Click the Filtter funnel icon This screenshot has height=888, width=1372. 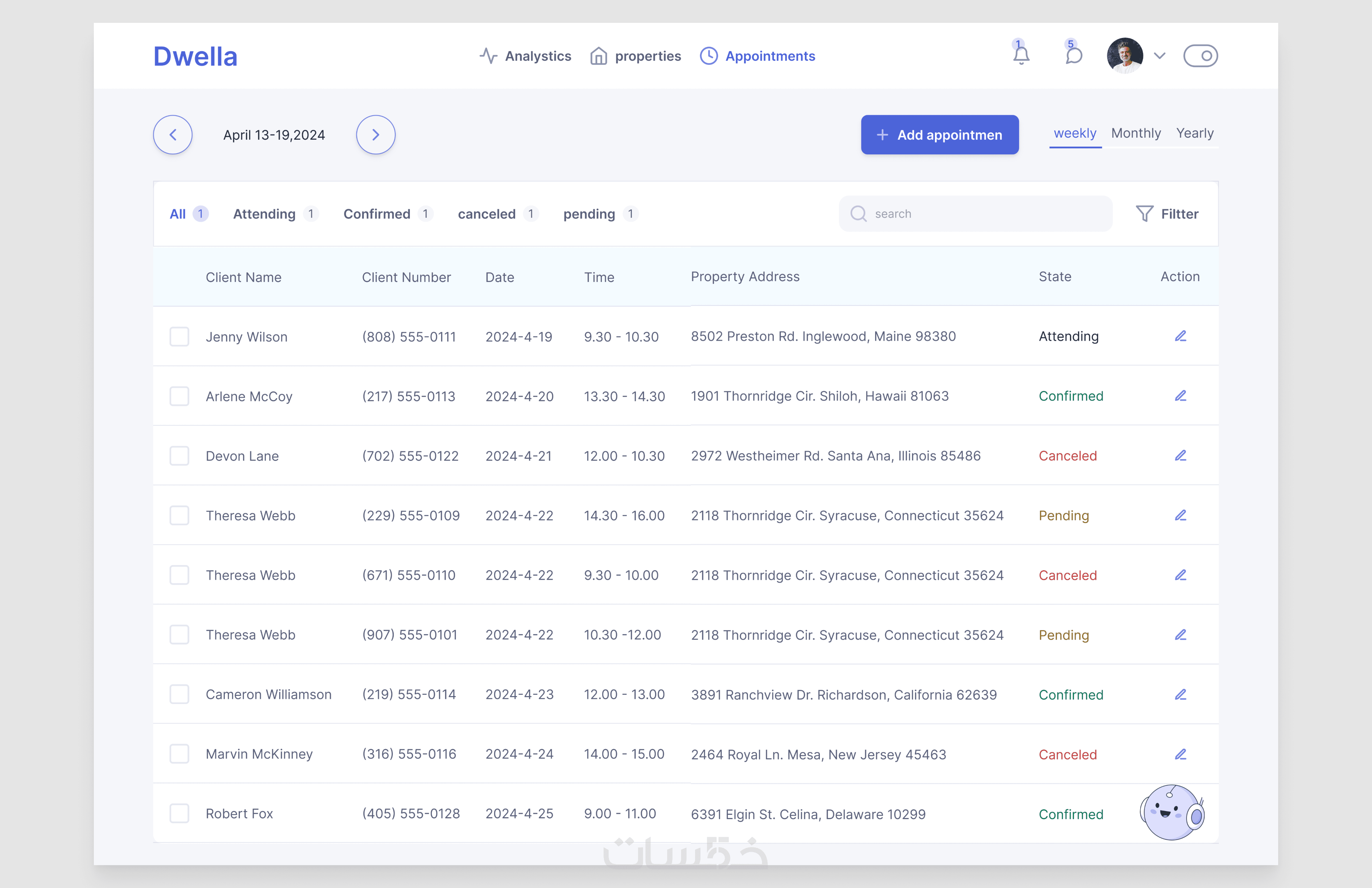[x=1144, y=214]
